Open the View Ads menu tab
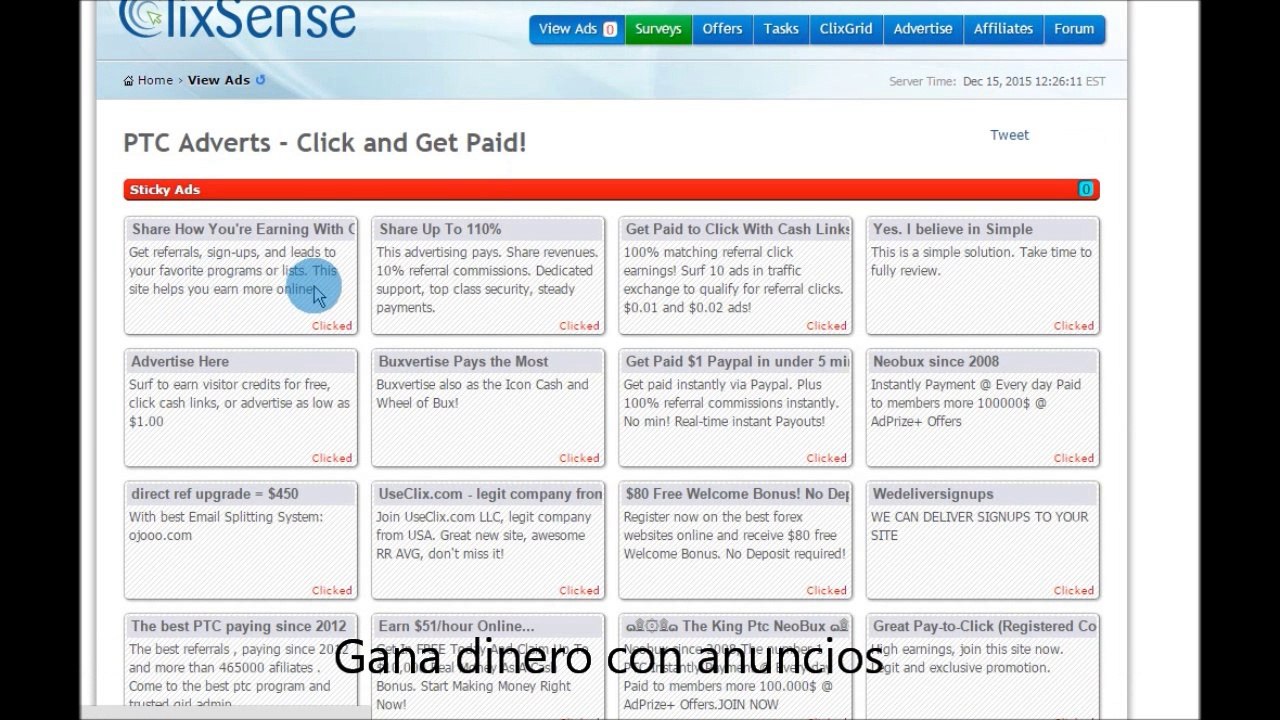Screen dimensions: 1280x720 pos(577,29)
